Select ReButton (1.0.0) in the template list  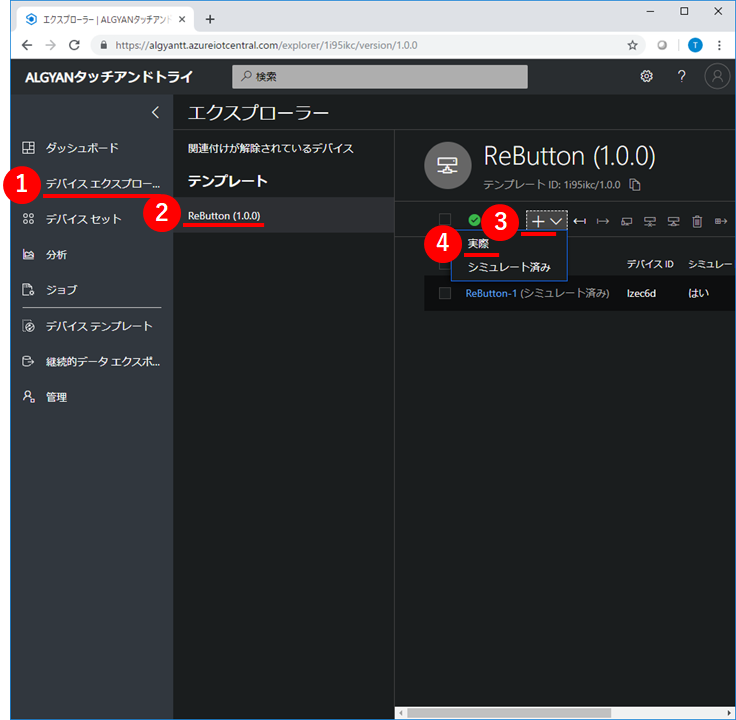284,215
